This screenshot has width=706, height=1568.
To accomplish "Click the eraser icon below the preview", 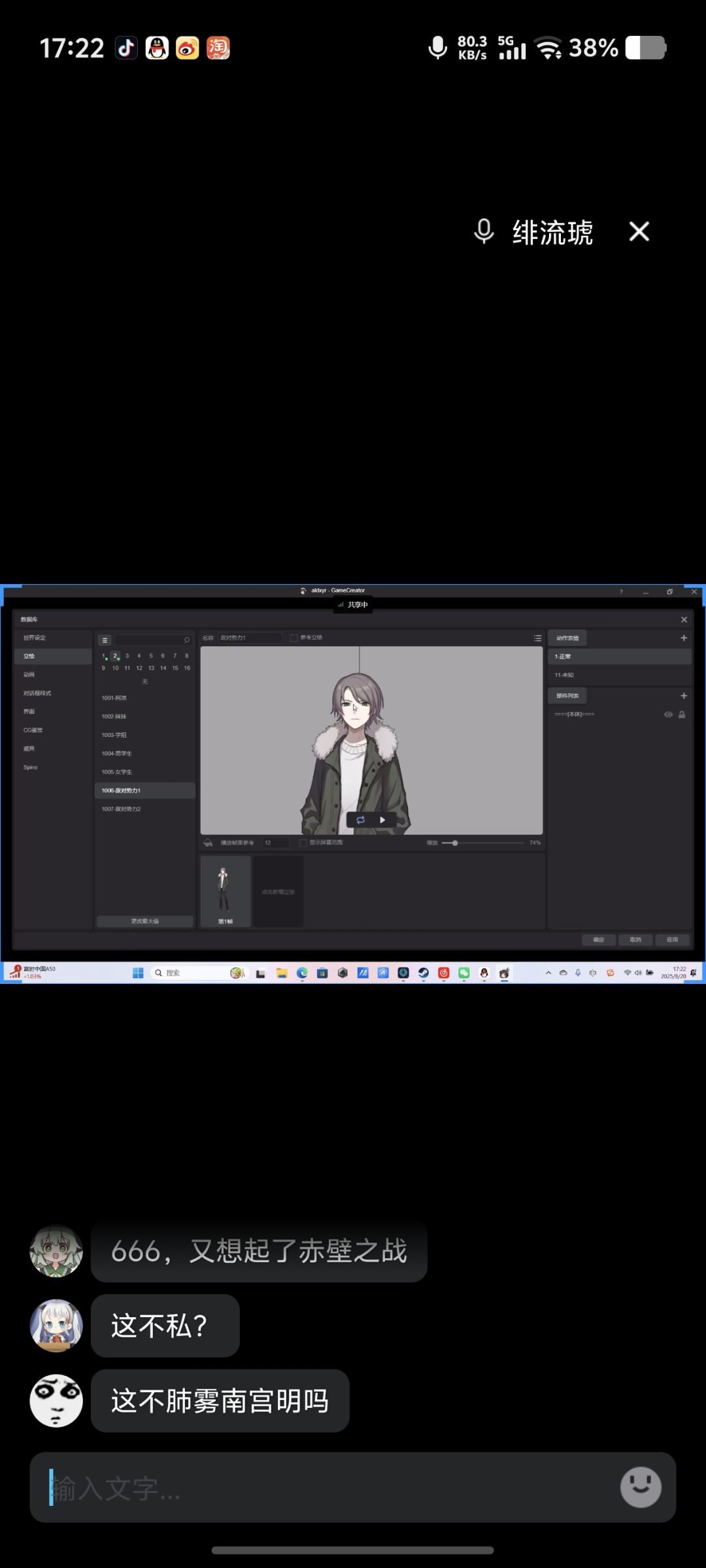I will pyautogui.click(x=208, y=843).
